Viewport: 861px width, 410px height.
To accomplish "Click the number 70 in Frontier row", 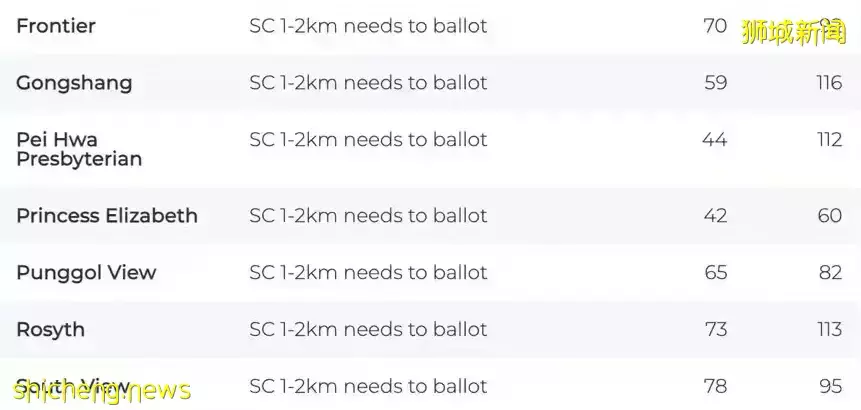I will point(715,26).
